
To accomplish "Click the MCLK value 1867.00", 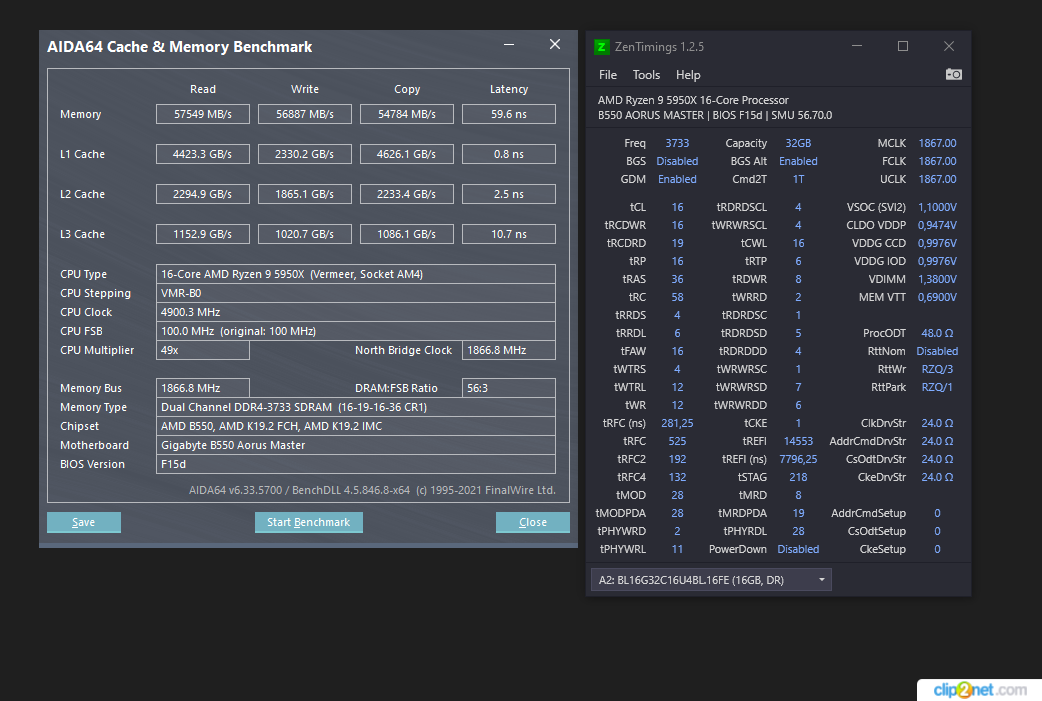I will (x=937, y=144).
